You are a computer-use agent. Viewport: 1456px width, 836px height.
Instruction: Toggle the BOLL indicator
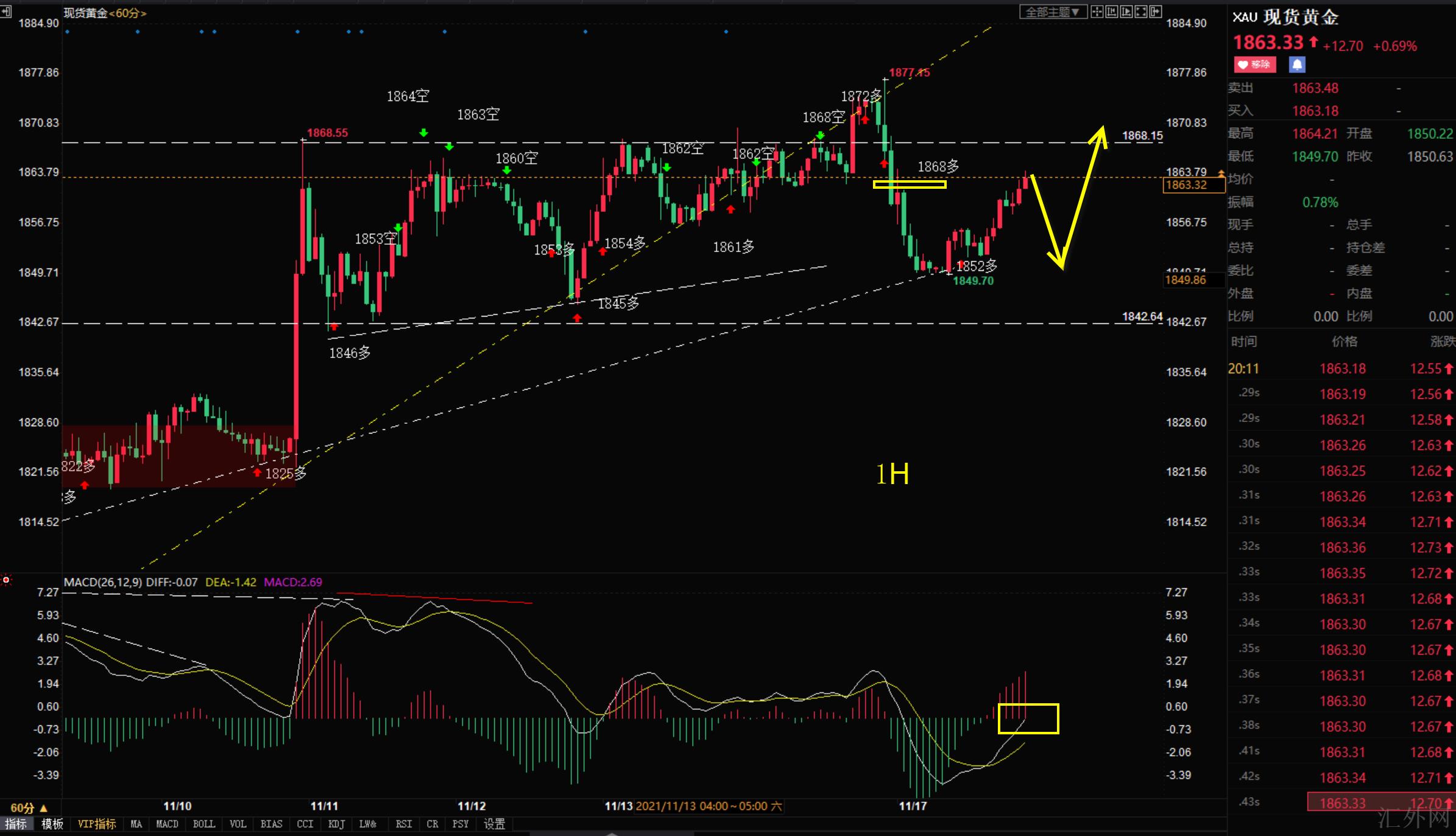(x=203, y=824)
